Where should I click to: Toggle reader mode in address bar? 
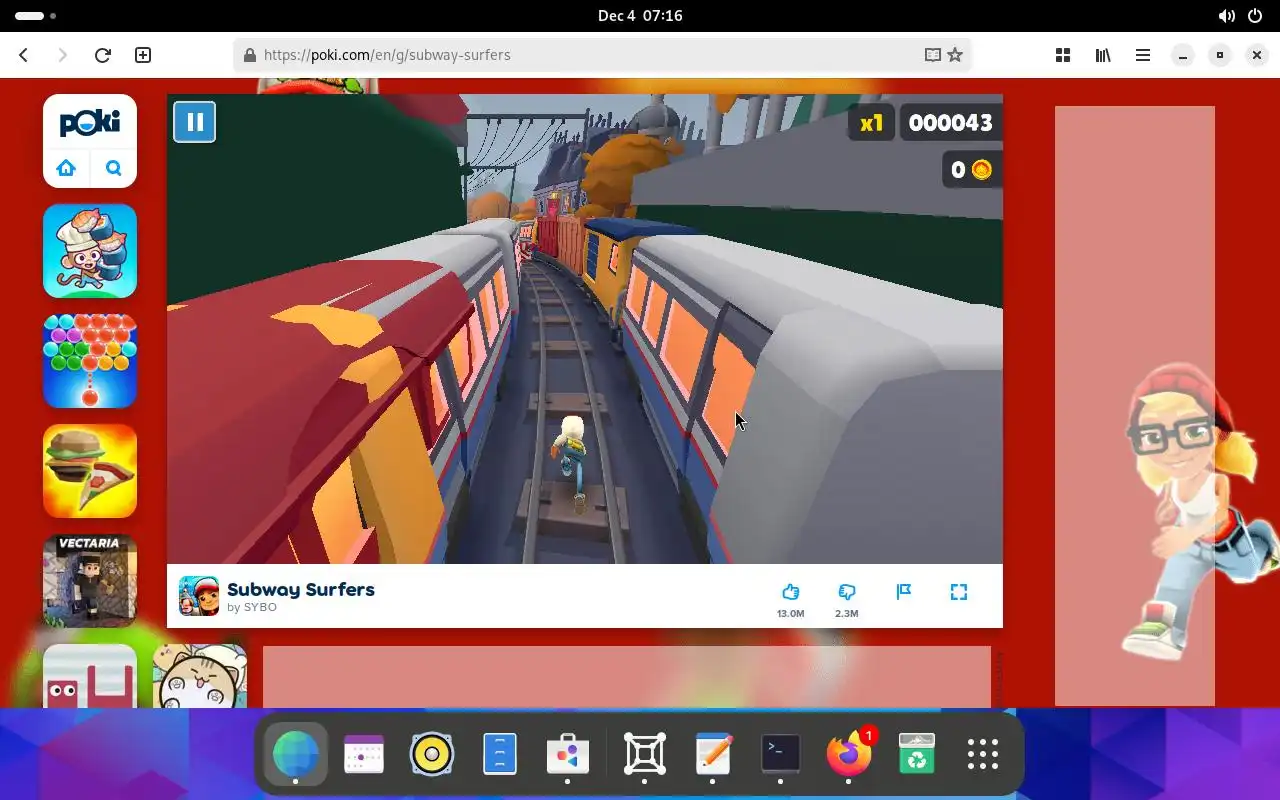click(x=932, y=55)
